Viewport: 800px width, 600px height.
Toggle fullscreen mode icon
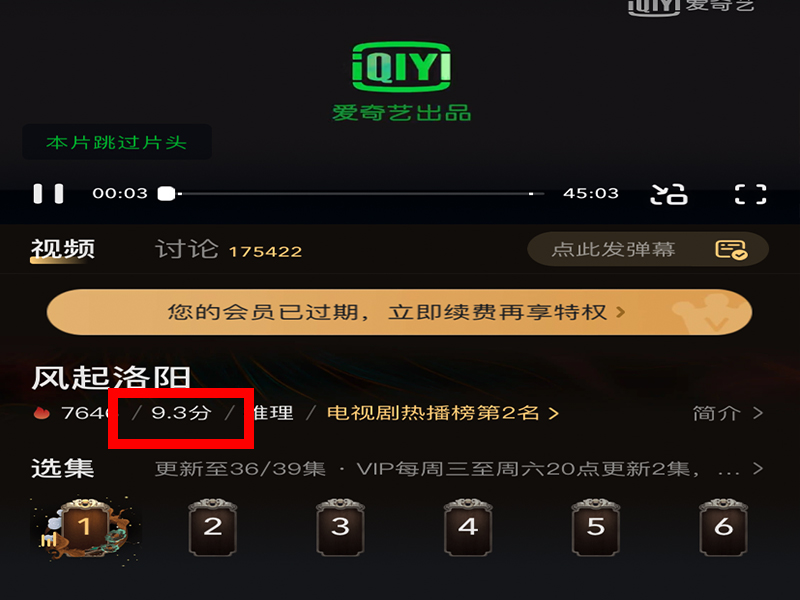[x=751, y=194]
